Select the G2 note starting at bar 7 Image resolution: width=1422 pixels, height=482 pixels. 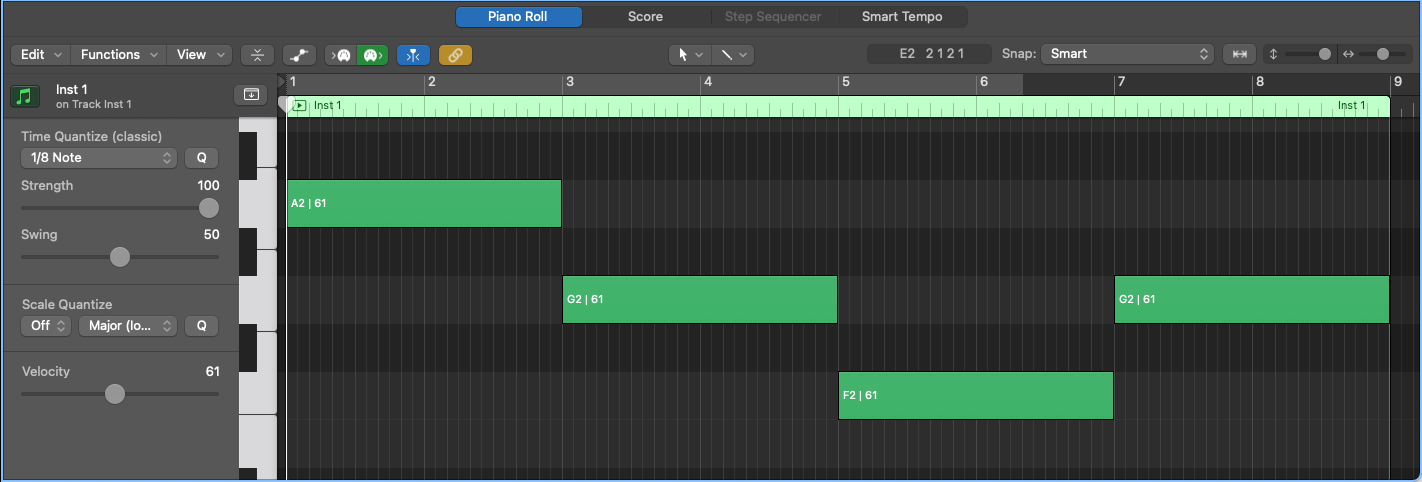tap(1252, 299)
